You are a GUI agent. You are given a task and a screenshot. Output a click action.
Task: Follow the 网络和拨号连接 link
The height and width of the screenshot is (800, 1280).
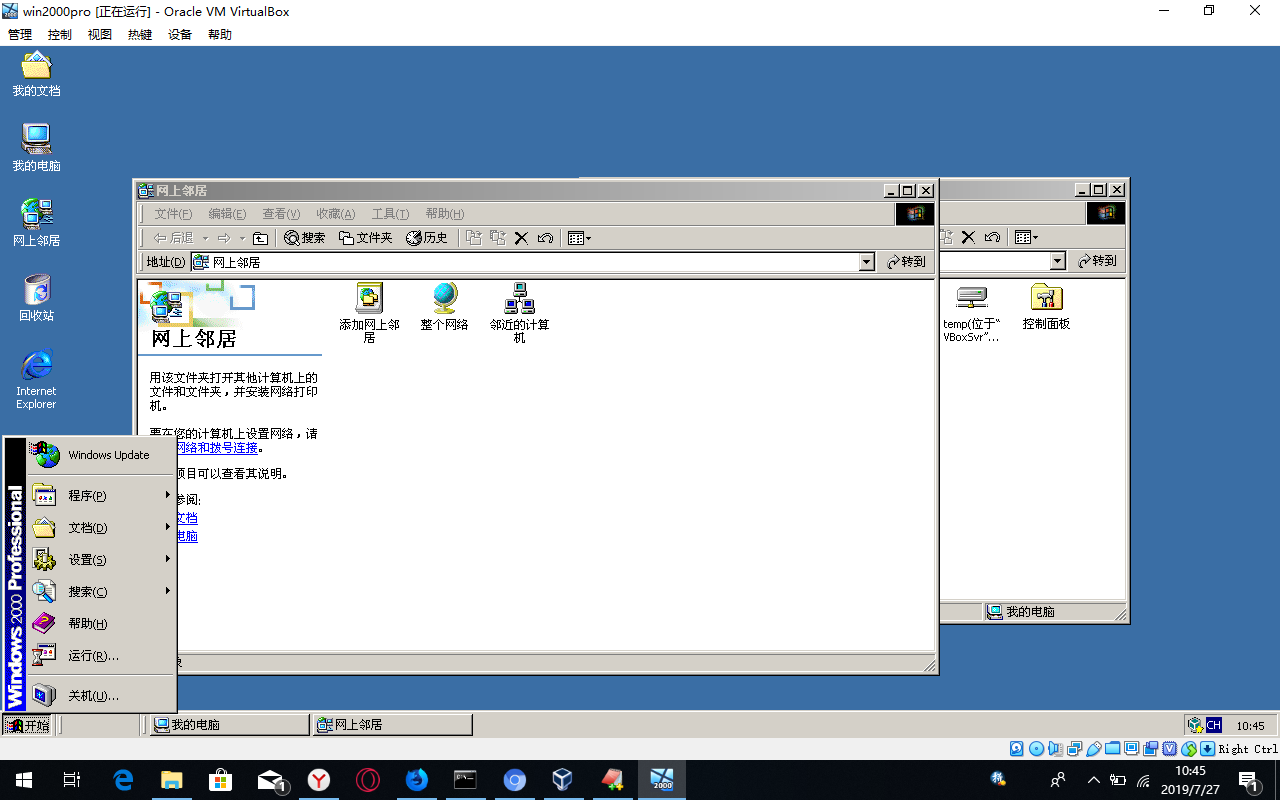click(217, 448)
